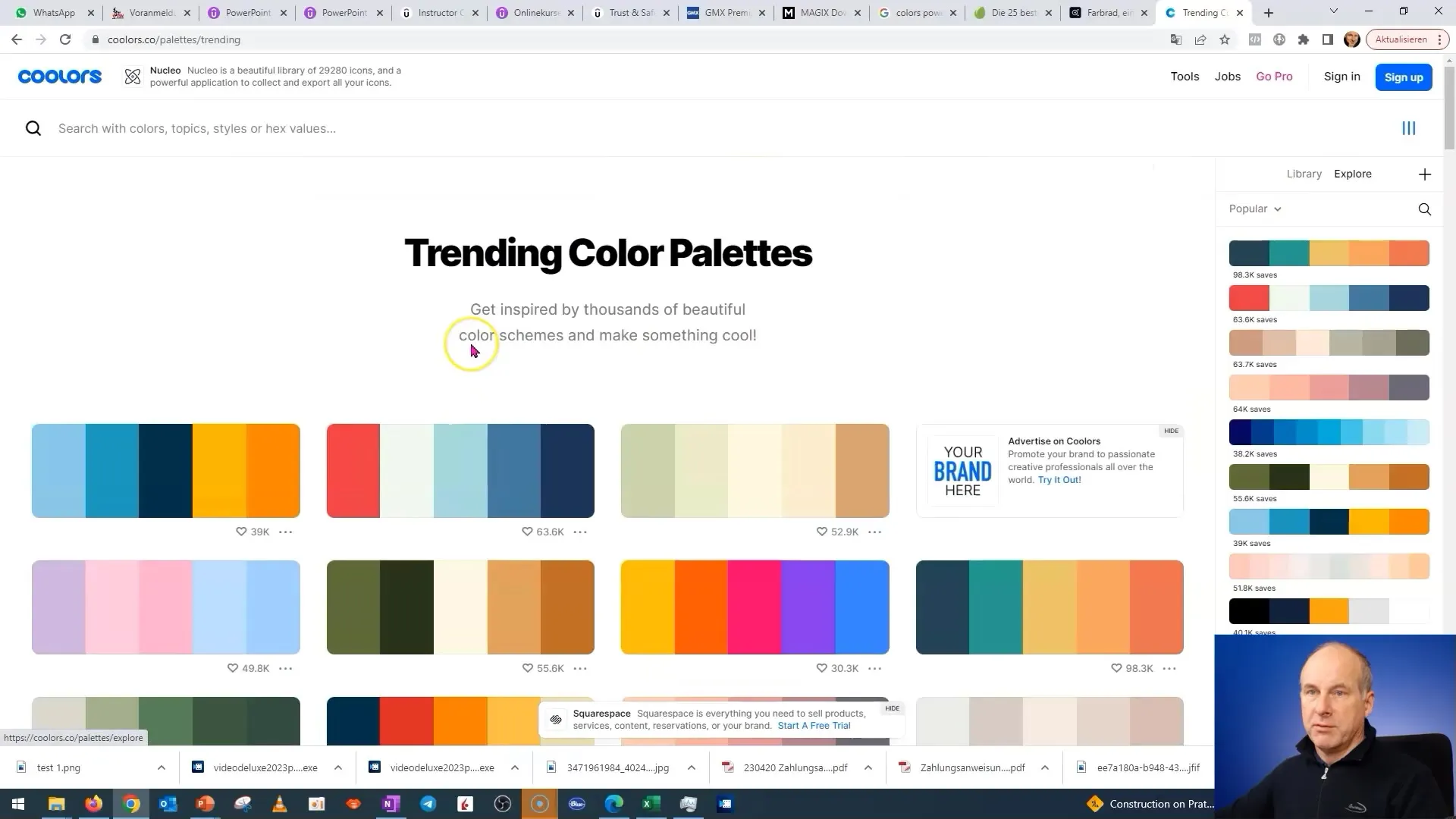Click the 63.6K palette thumbnail
This screenshot has width=1456, height=819.
[1329, 298]
